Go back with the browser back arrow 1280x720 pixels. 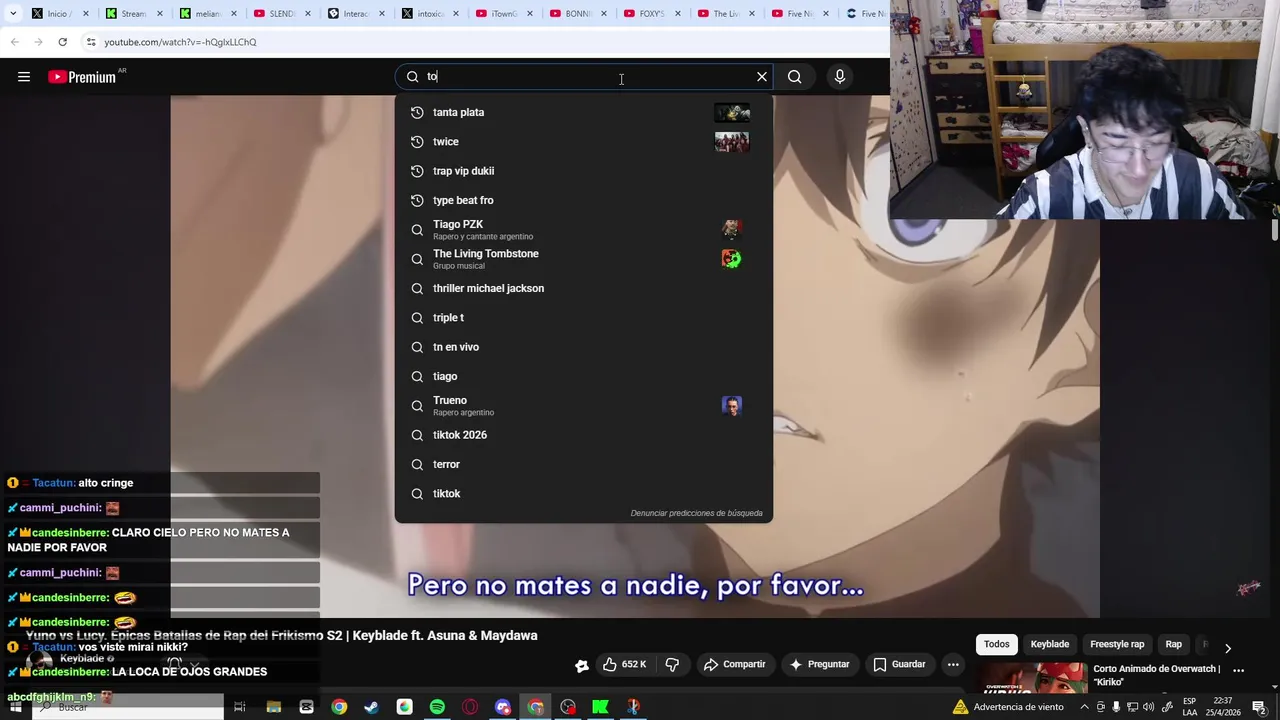14,42
